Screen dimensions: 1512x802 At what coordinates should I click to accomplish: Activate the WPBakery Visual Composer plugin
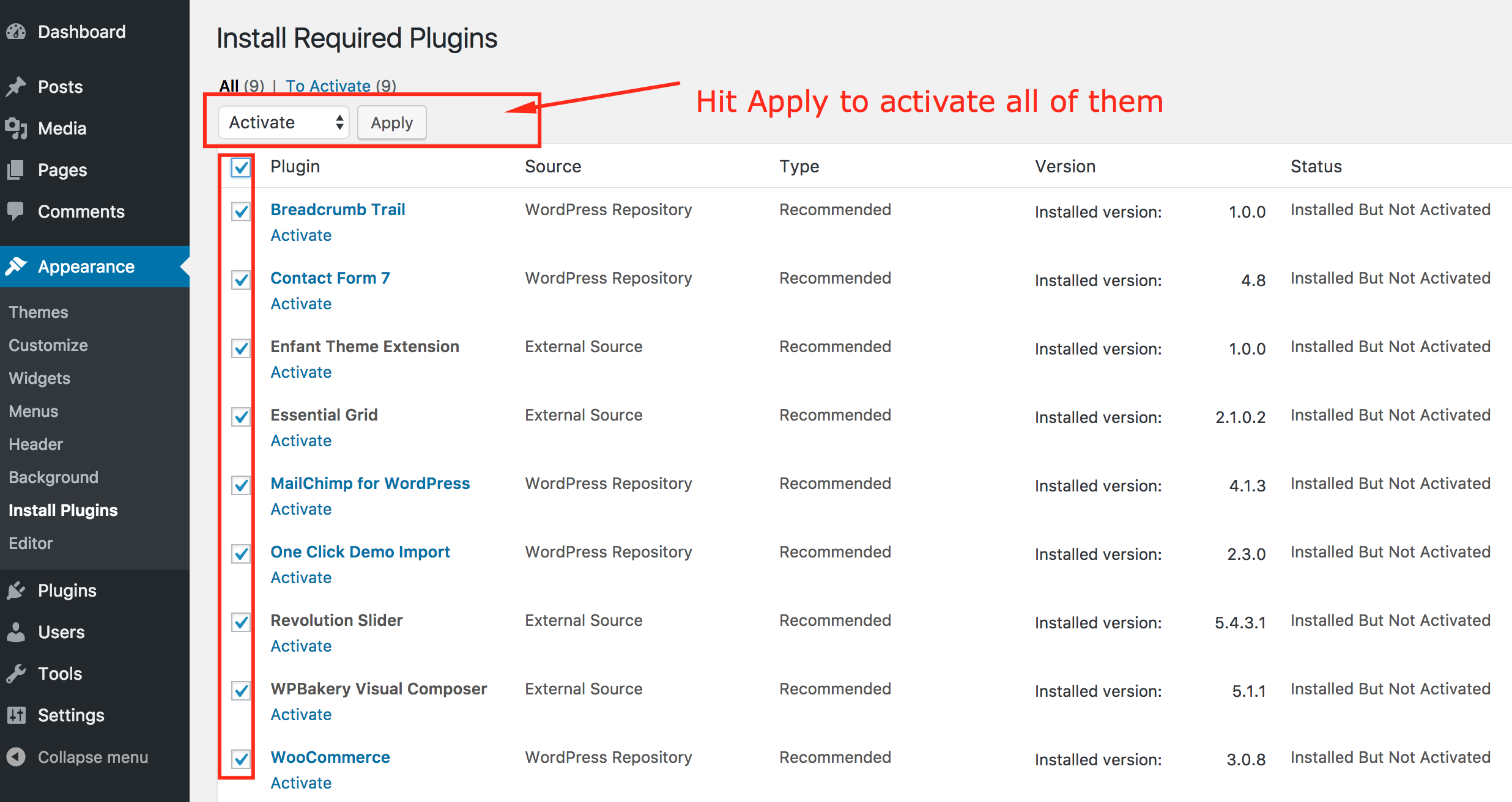[302, 715]
